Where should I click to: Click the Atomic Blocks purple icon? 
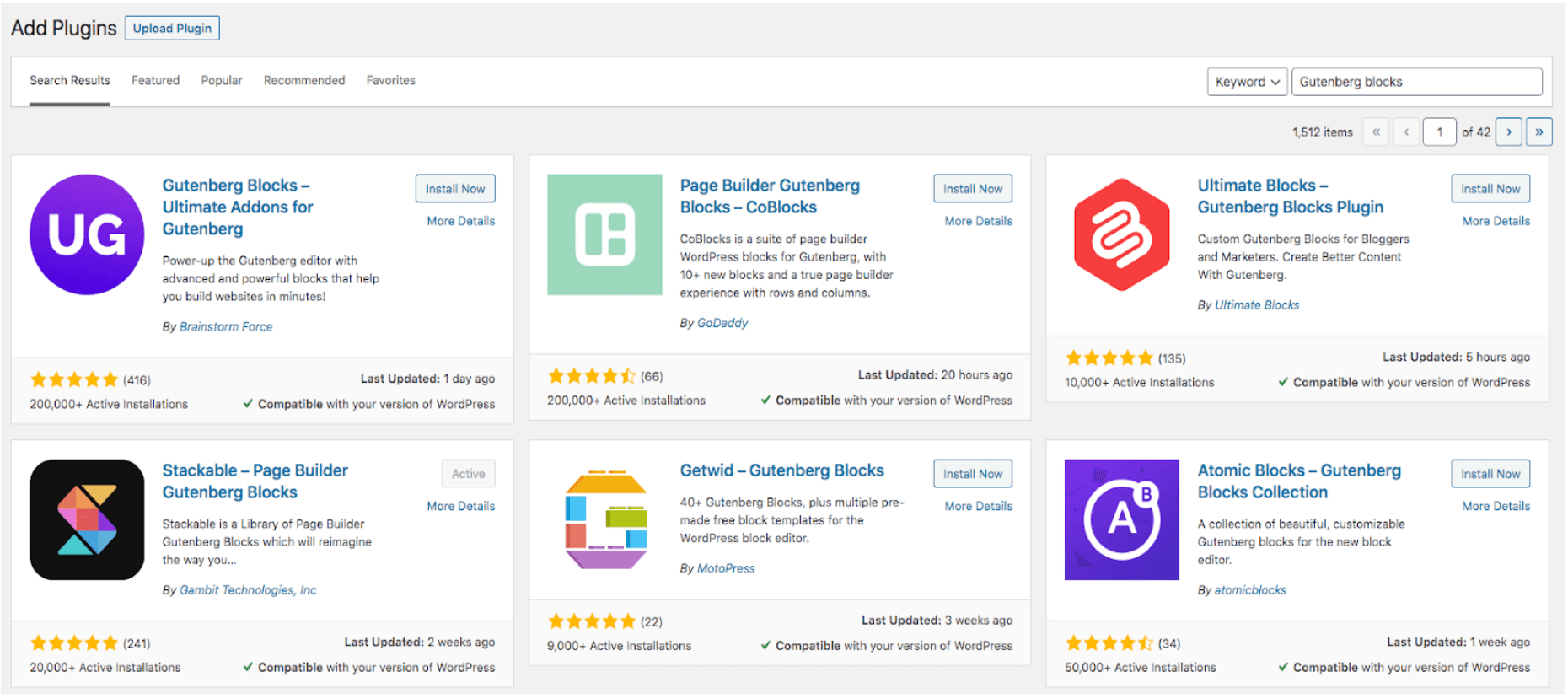point(1122,519)
